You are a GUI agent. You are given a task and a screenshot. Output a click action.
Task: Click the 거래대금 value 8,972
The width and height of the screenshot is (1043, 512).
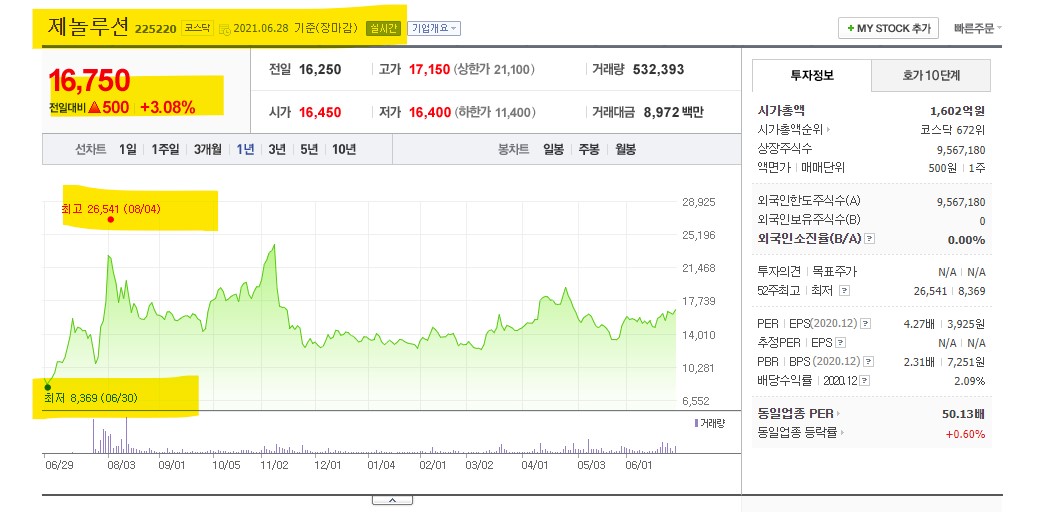click(662, 112)
